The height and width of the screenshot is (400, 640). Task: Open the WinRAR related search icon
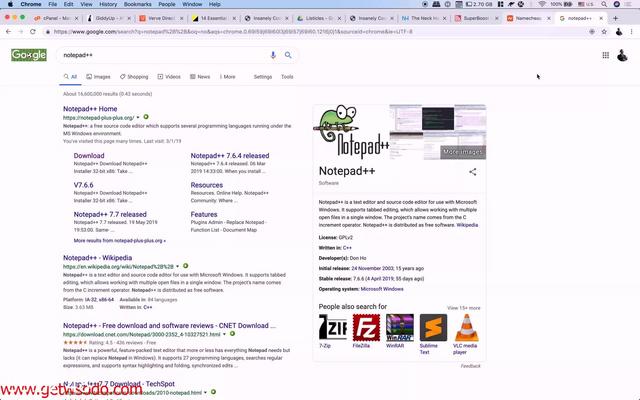click(x=400, y=327)
